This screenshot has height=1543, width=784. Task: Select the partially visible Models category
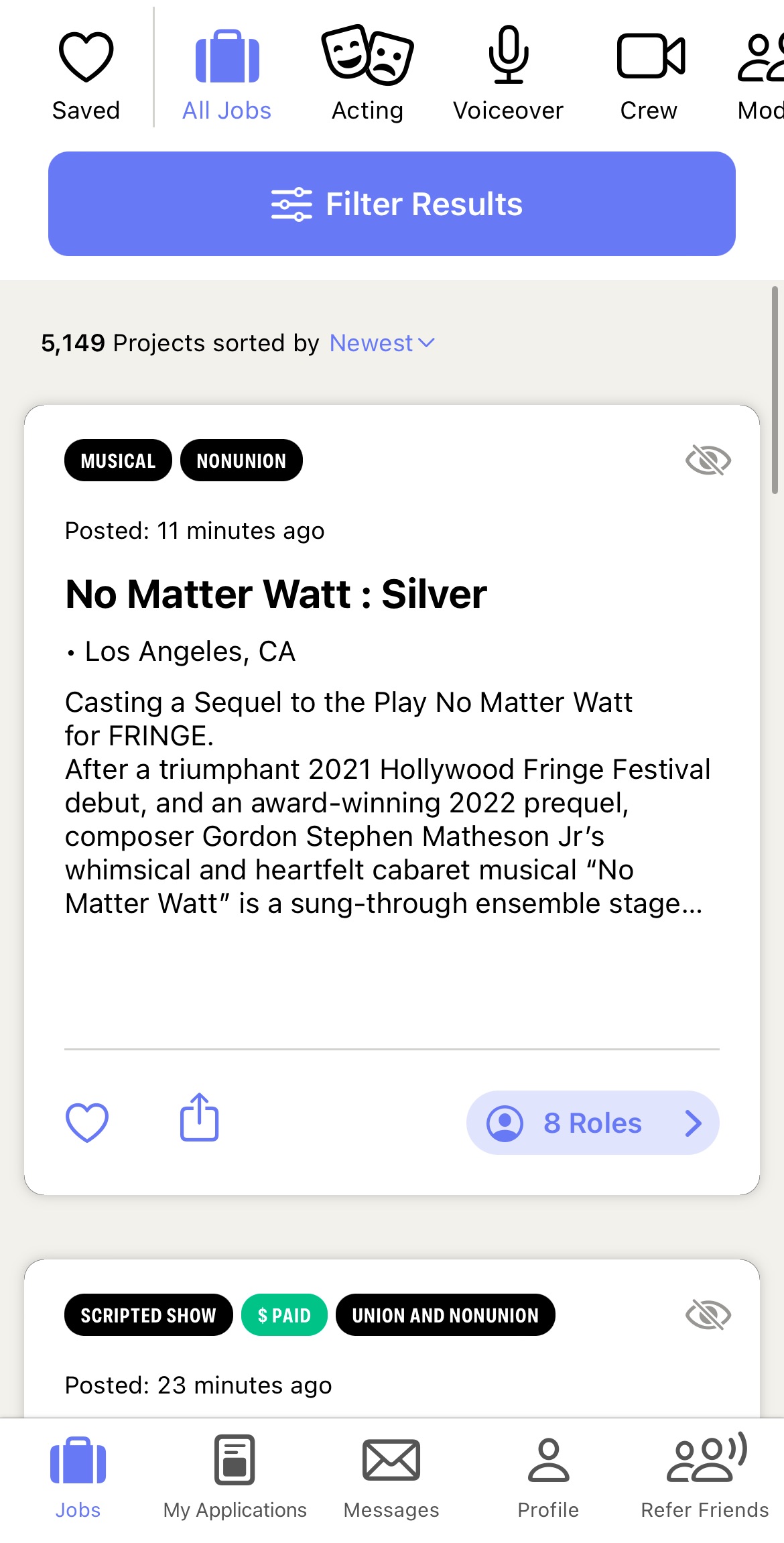coord(761,74)
